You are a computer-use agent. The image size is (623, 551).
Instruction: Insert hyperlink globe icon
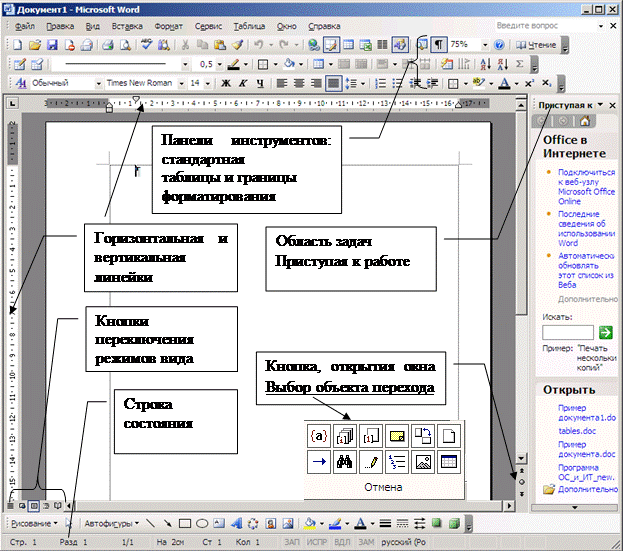click(314, 44)
